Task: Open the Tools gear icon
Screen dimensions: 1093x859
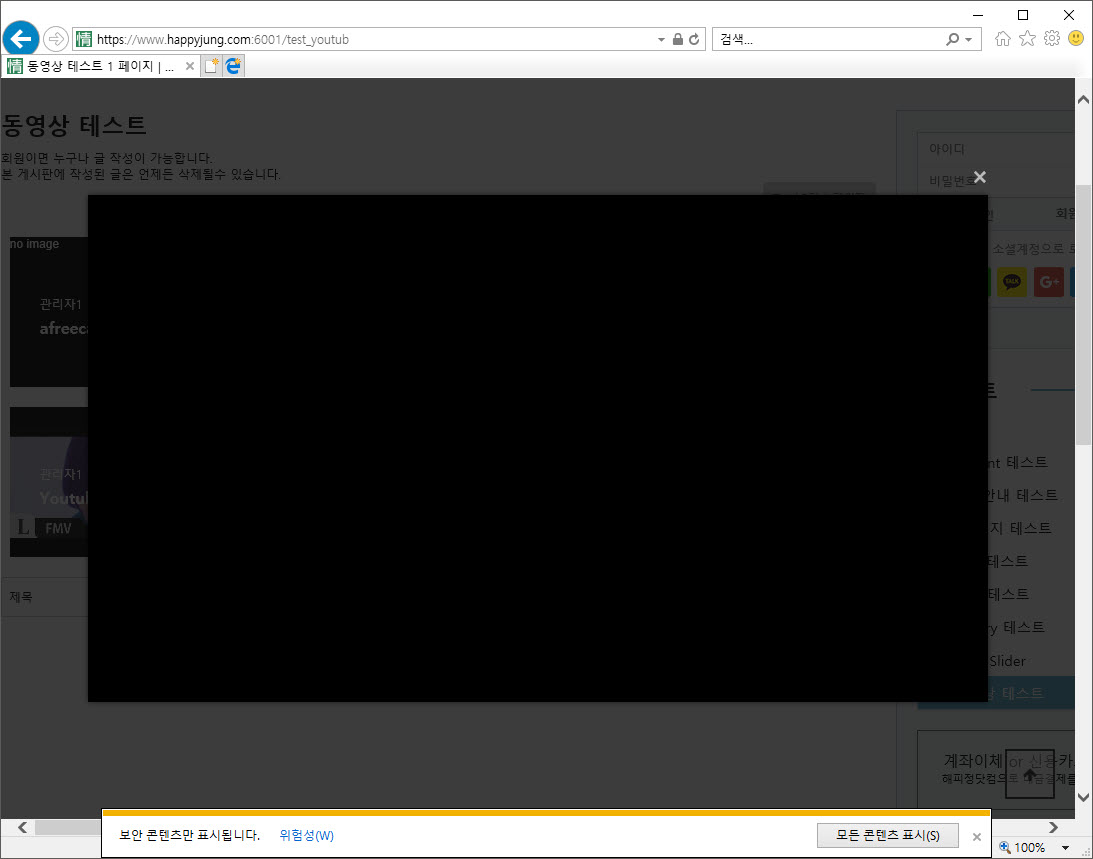Action: point(1051,39)
